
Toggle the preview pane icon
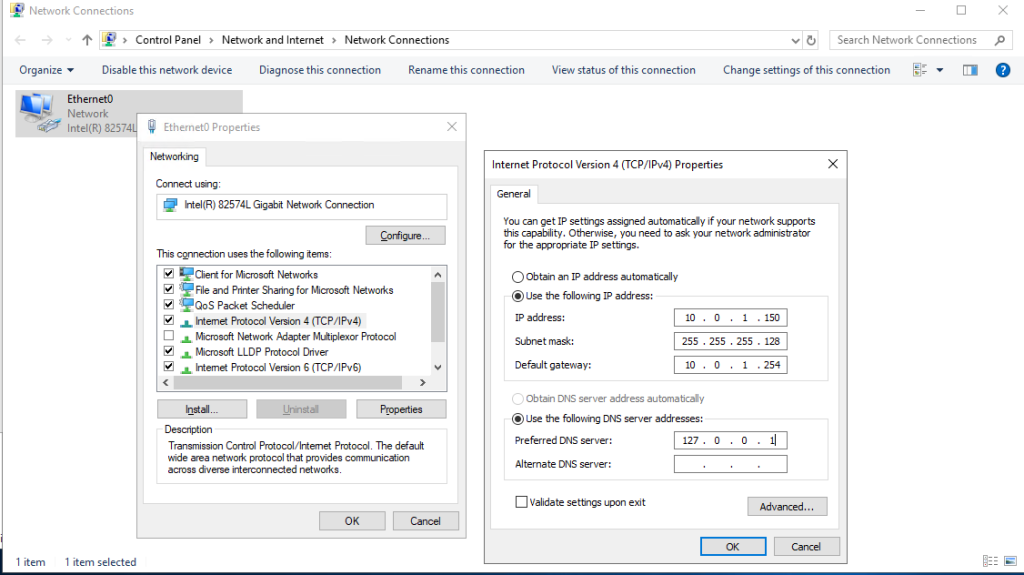coord(969,70)
